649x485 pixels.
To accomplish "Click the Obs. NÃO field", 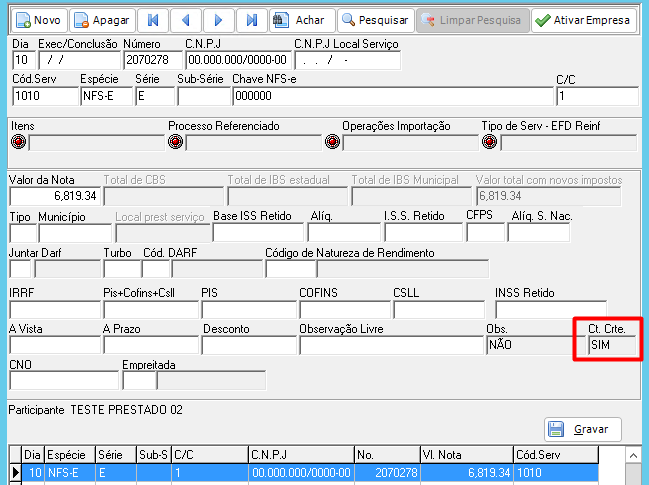I will pos(536,345).
